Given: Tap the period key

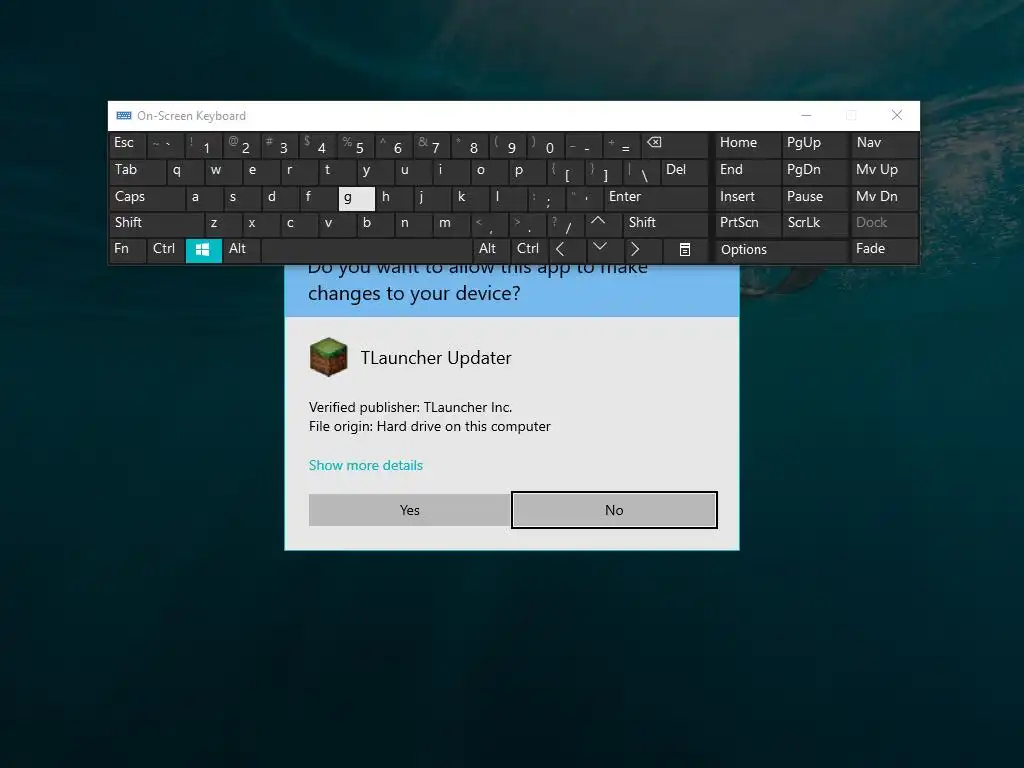Looking at the screenshot, I should pos(528,223).
